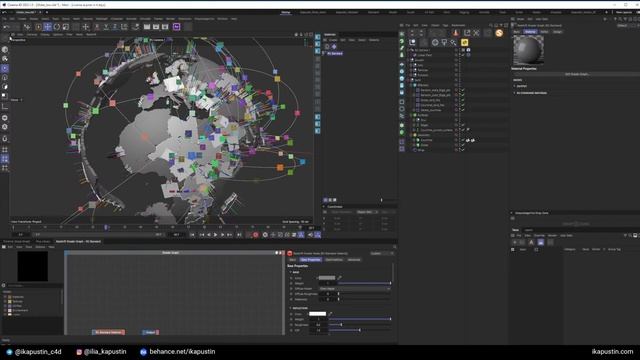Click the black preview thumbnail in shader graph
640x360 pixels.
[x=33, y=266]
